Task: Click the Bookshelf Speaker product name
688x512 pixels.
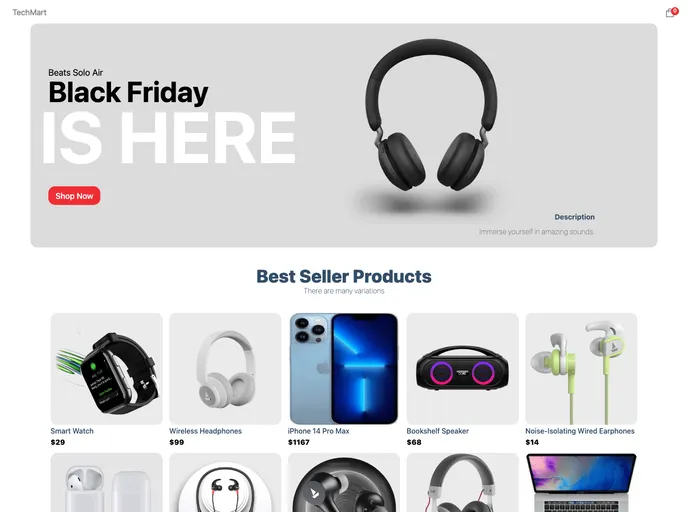Action: click(437, 431)
